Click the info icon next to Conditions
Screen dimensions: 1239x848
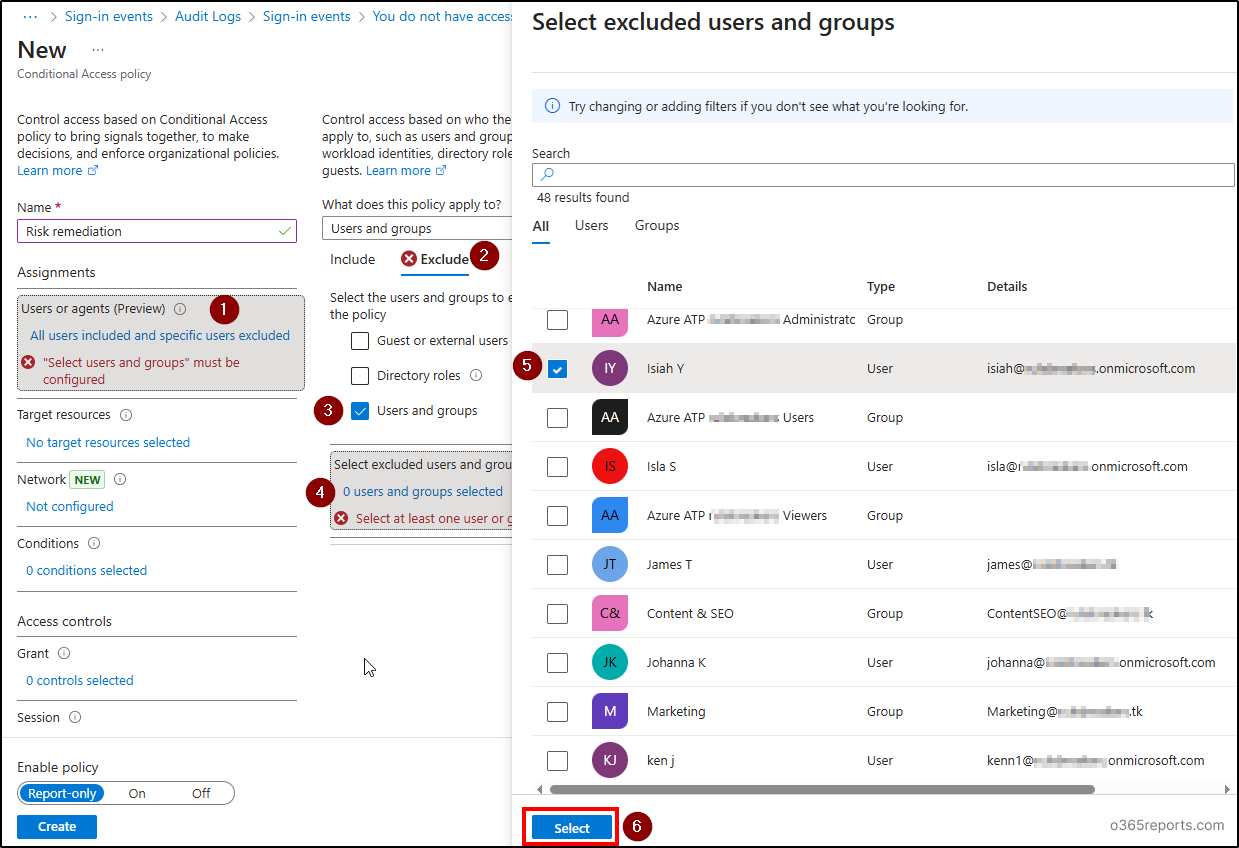tap(91, 543)
